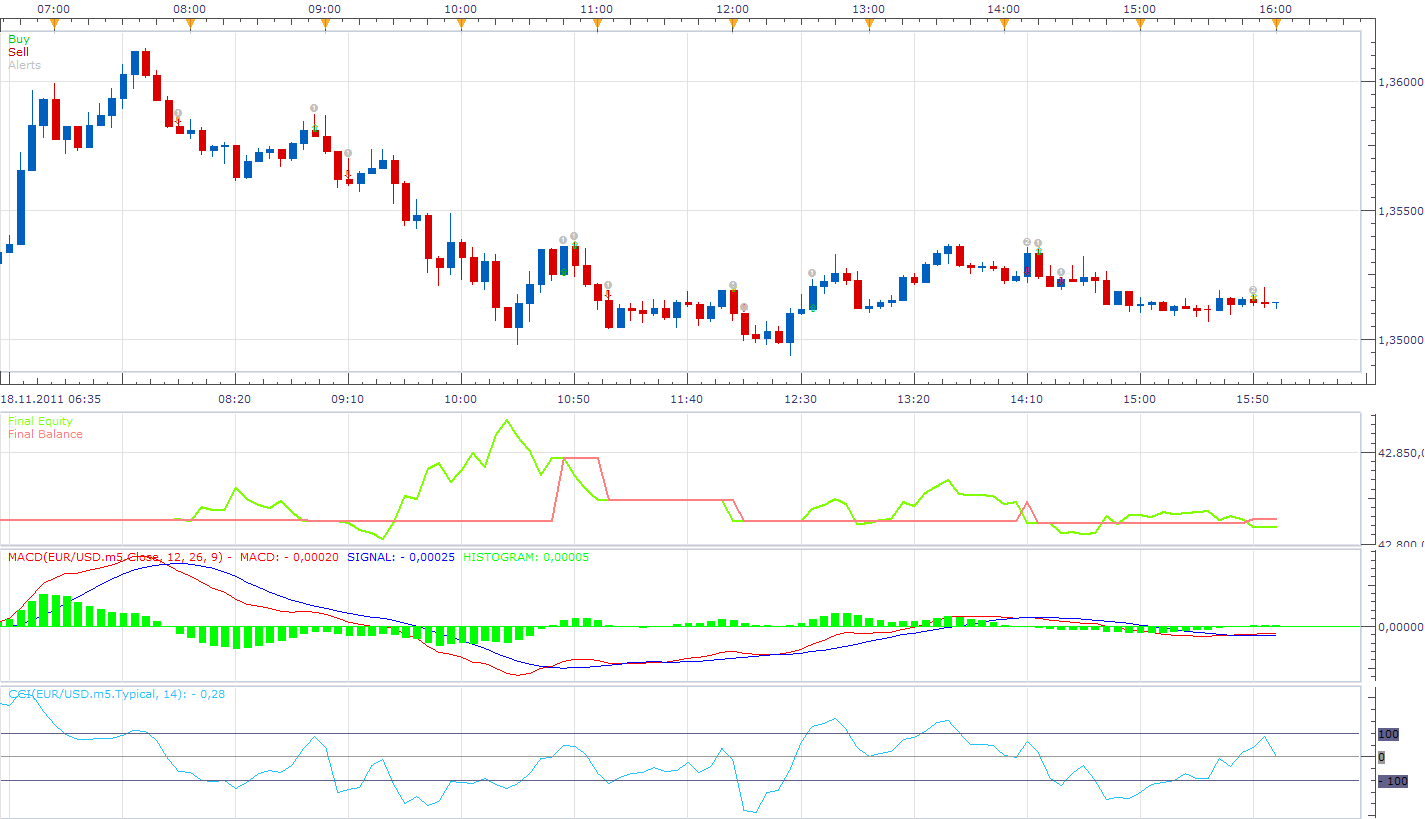Click the 15:50 time axis label
The height and width of the screenshot is (819, 1425).
click(1254, 398)
